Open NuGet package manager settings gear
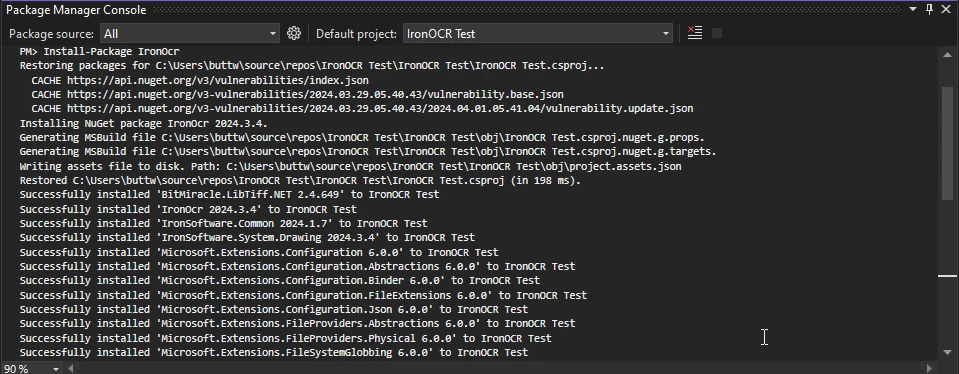 [294, 33]
